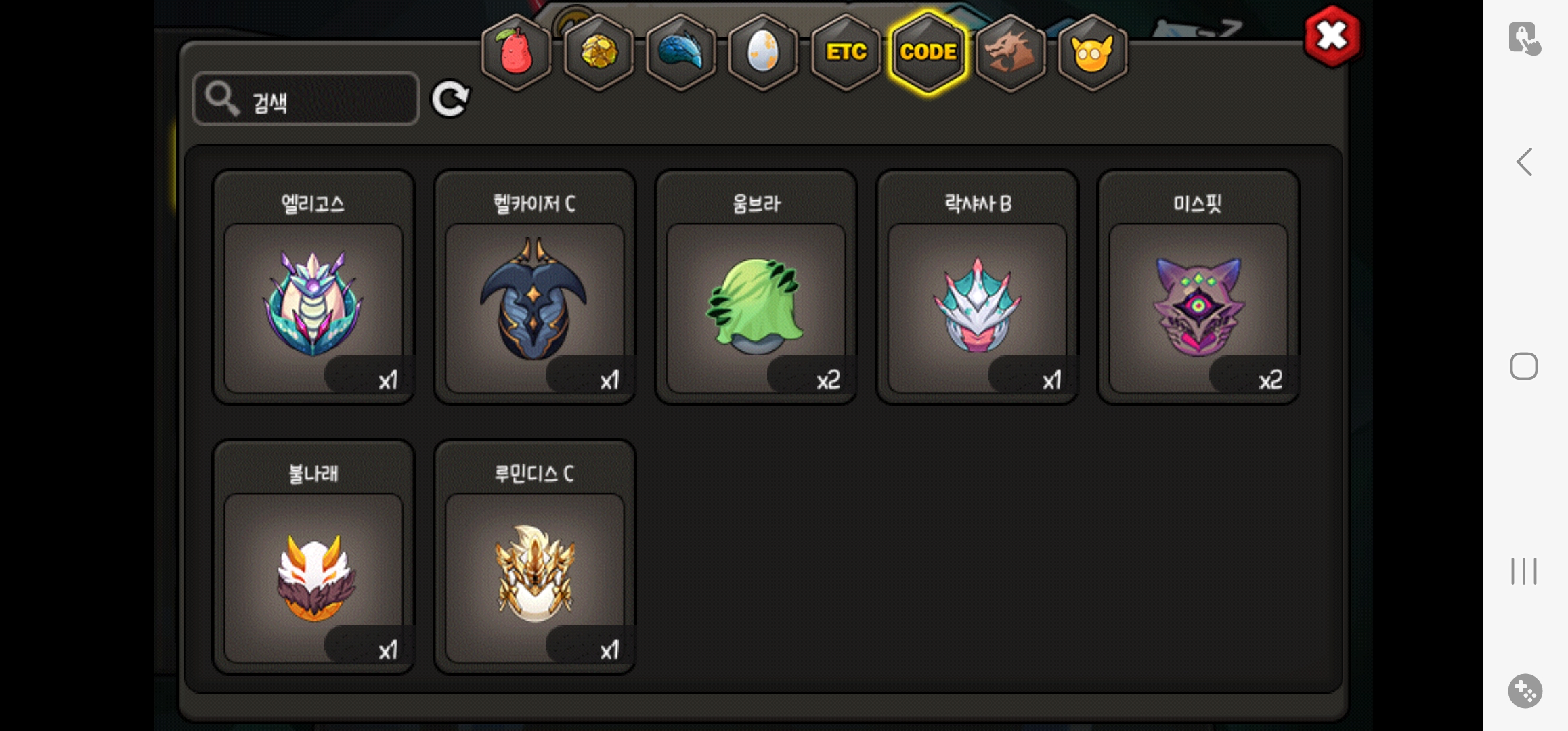
Task: Open the game controller tools icon
Action: tap(1525, 691)
